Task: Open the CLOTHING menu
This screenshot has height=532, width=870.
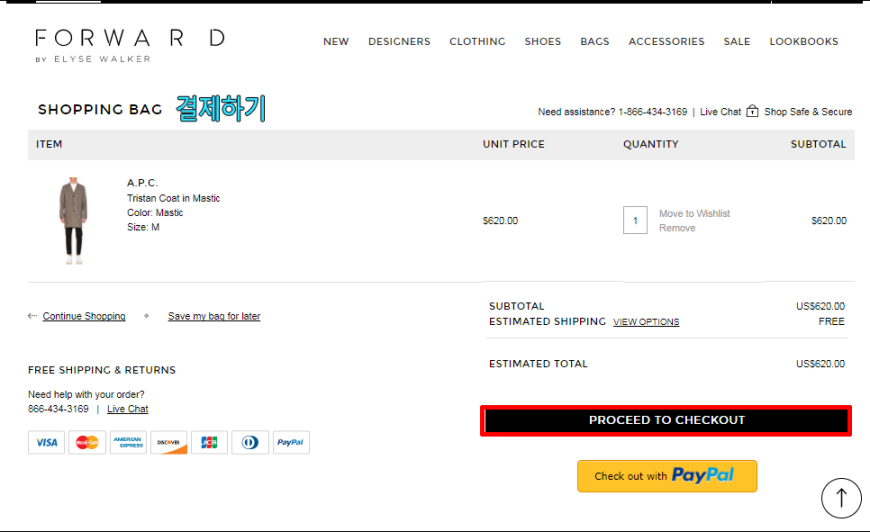Action: (477, 42)
